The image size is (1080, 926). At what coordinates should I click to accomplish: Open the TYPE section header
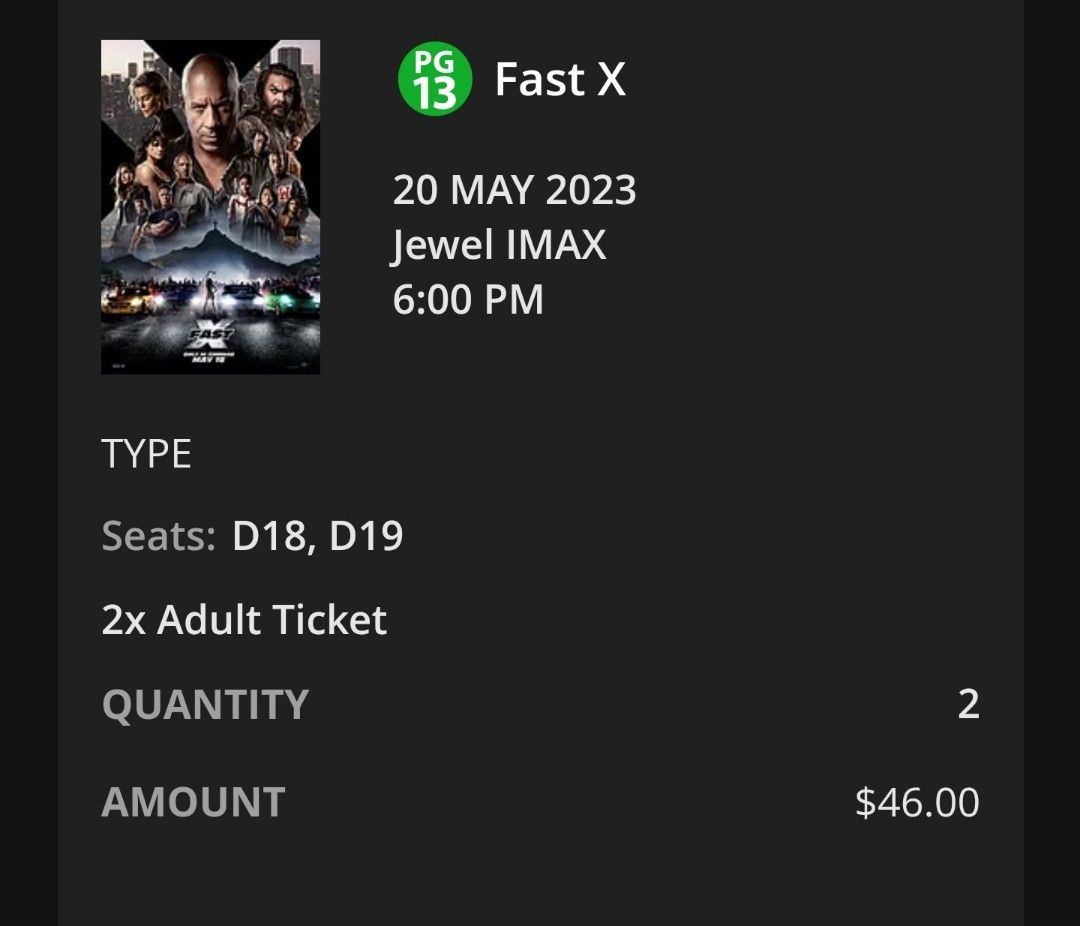click(146, 454)
